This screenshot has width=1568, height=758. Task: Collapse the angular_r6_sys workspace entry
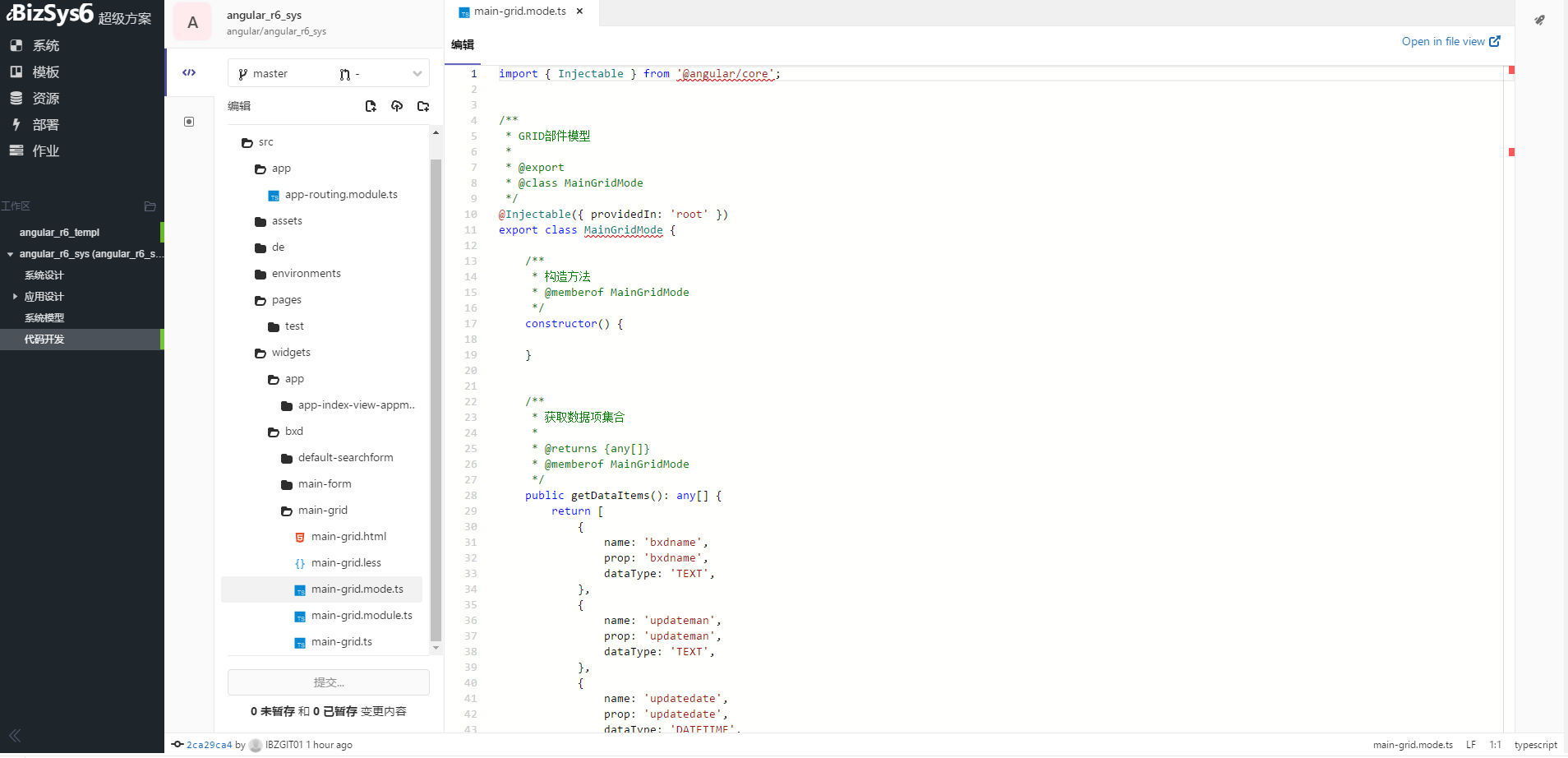point(10,255)
